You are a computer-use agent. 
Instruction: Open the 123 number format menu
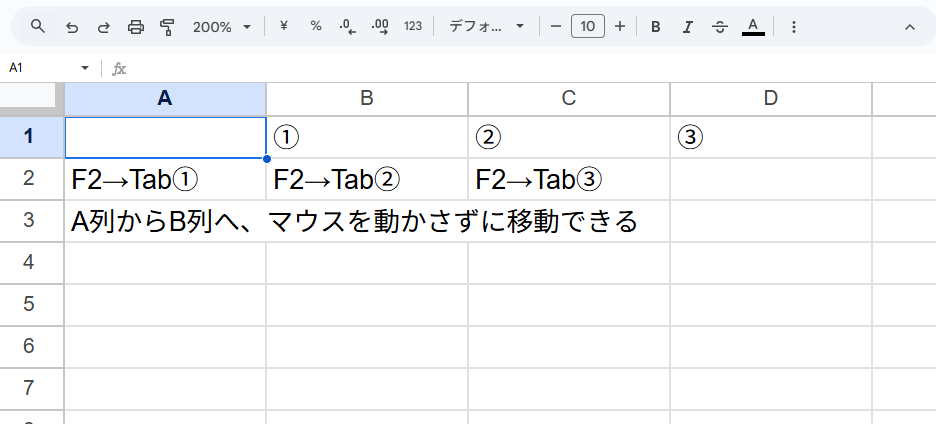click(x=413, y=27)
